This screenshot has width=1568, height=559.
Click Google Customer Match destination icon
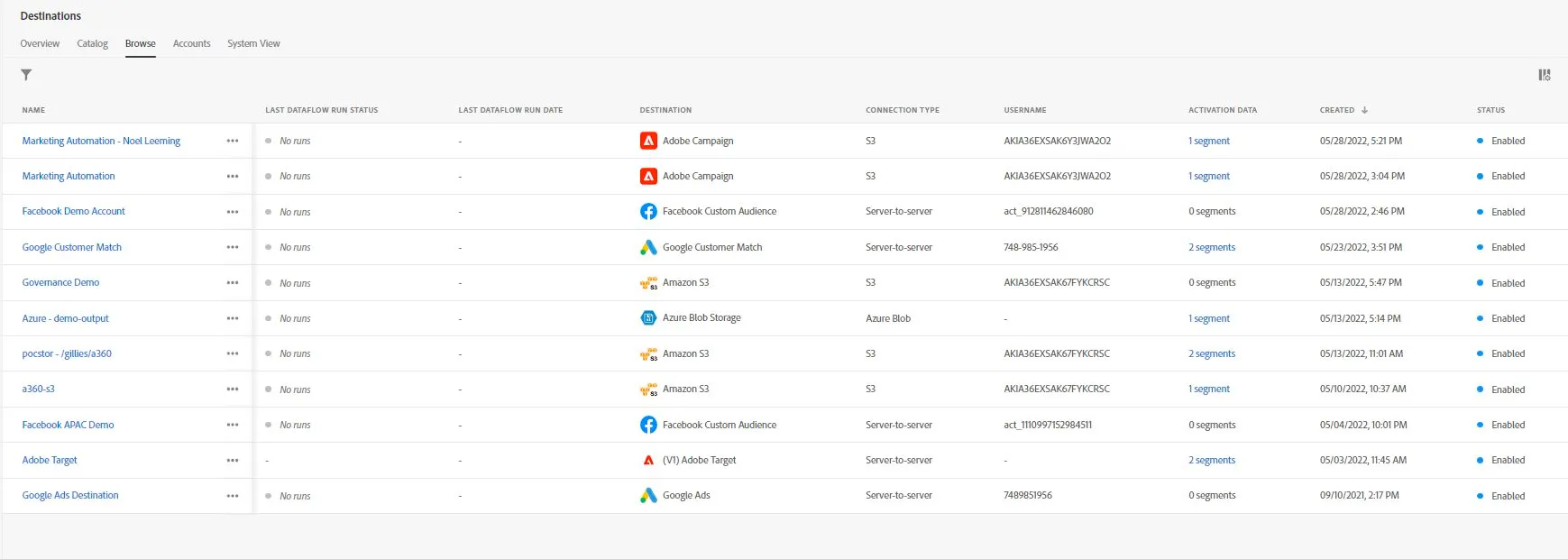click(x=648, y=247)
